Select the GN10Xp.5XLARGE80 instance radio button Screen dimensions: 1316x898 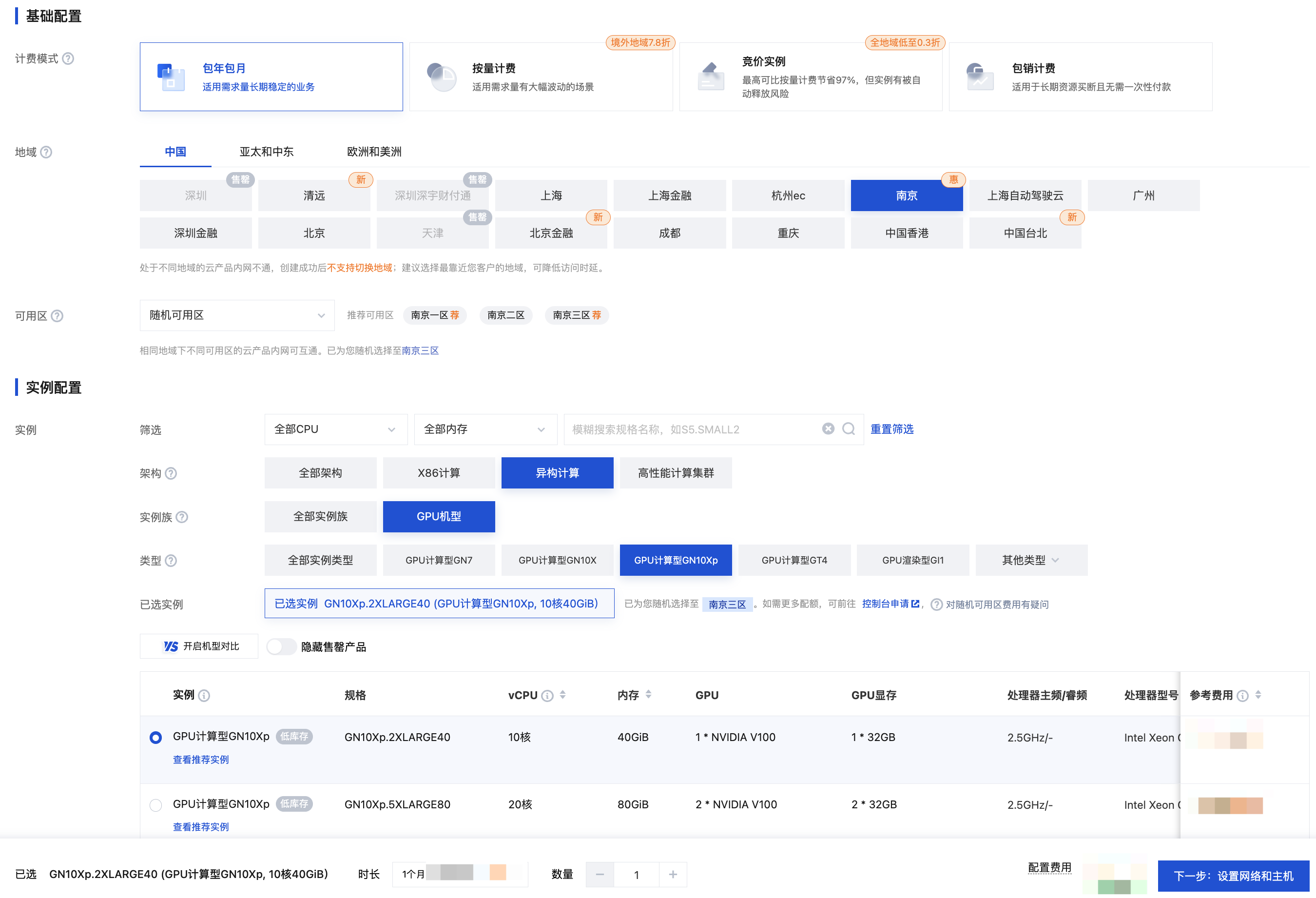tap(155, 804)
